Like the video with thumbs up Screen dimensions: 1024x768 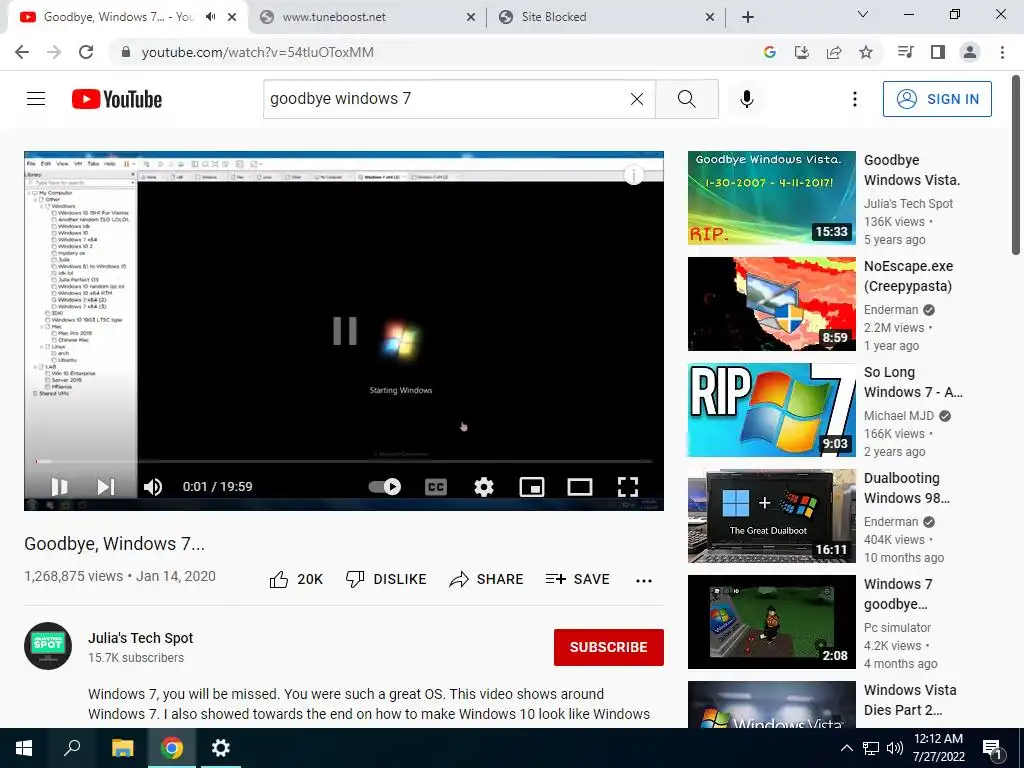(296, 579)
